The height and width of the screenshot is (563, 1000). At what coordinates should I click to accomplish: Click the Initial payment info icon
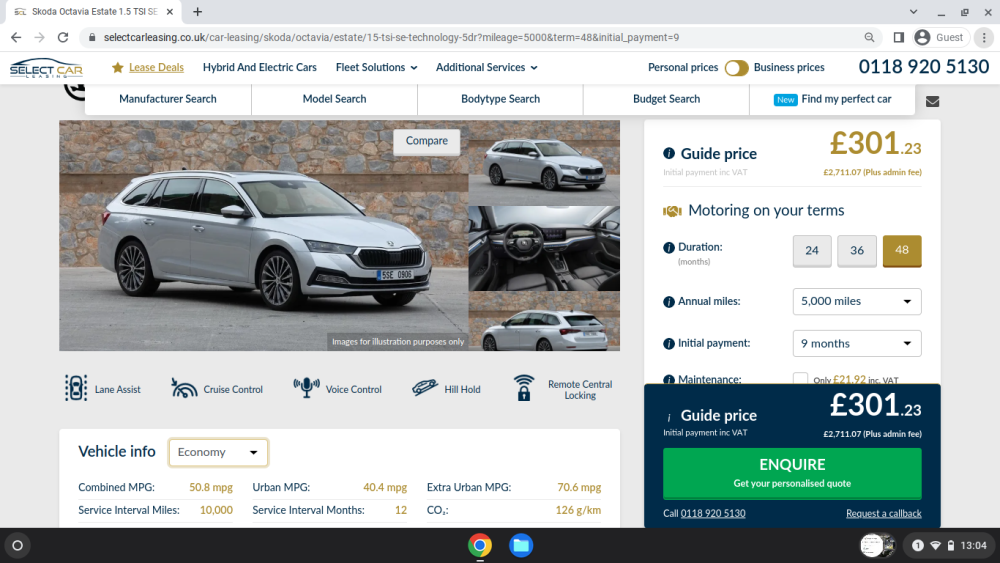tap(669, 344)
